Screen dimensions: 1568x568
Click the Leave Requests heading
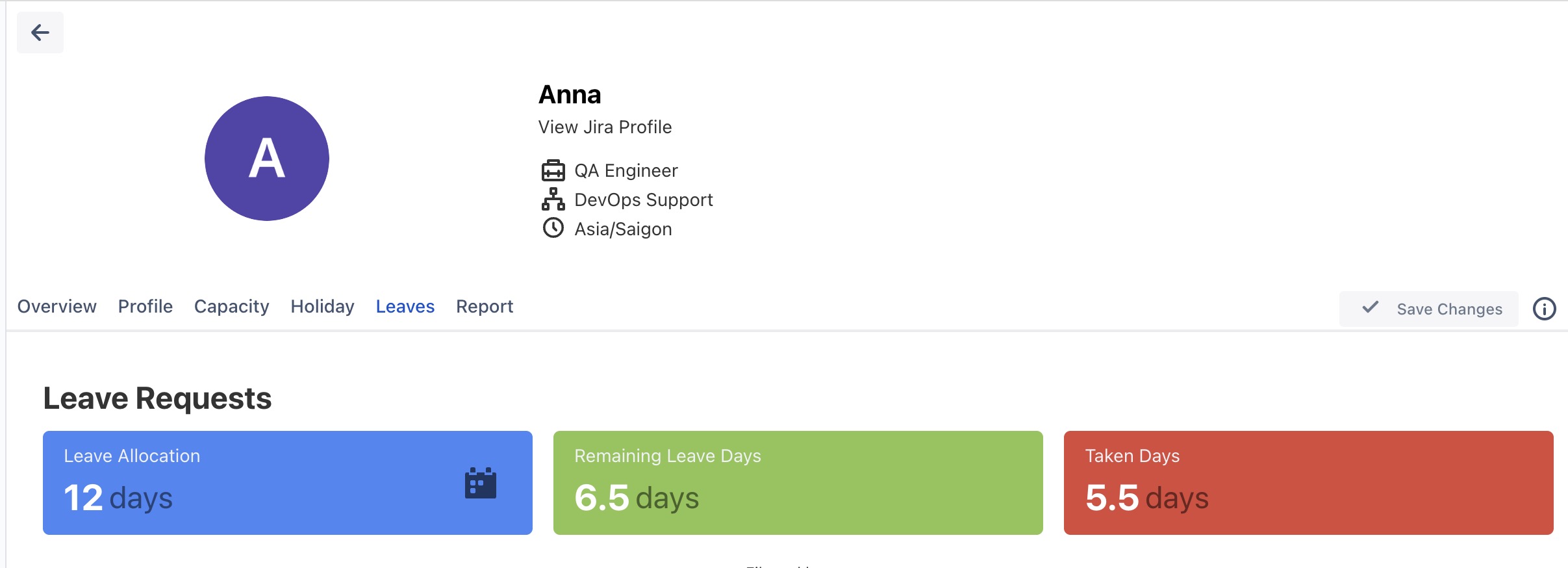click(157, 398)
